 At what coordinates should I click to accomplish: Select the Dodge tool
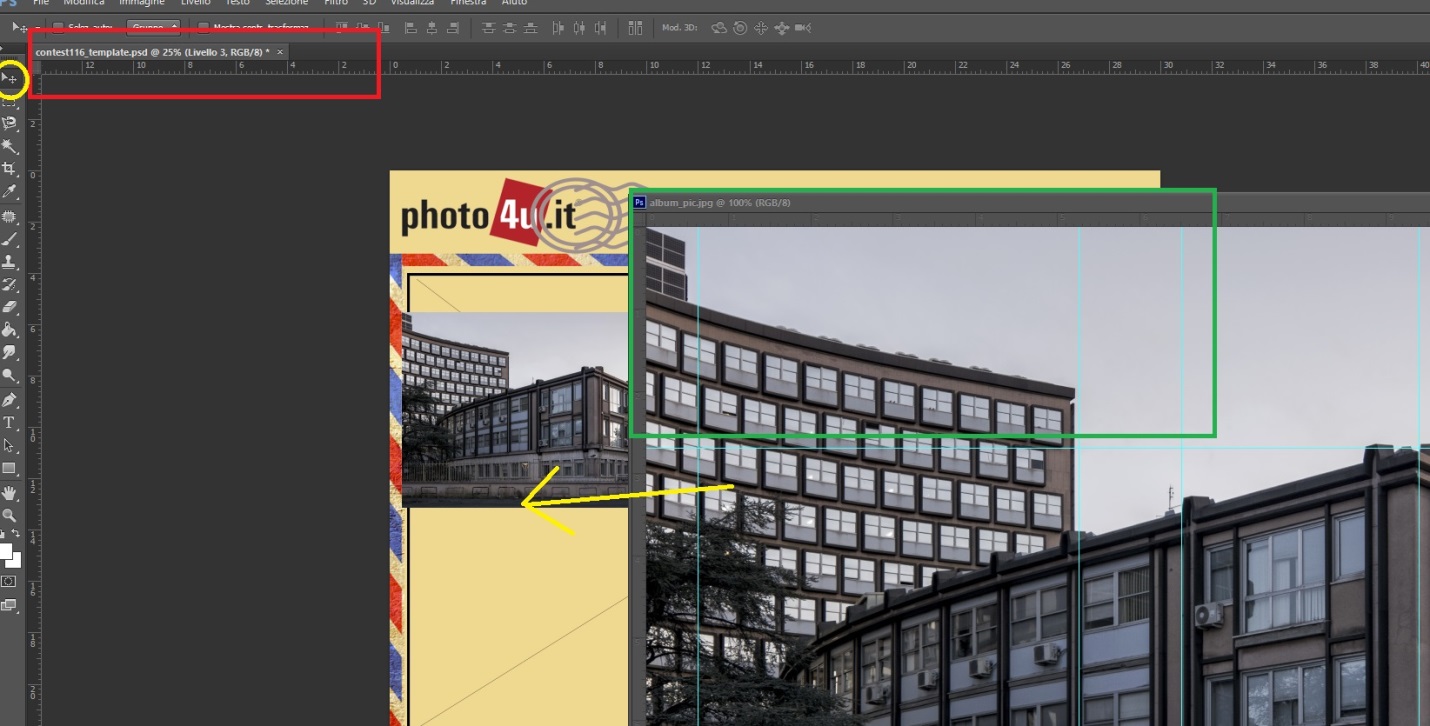(x=10, y=376)
